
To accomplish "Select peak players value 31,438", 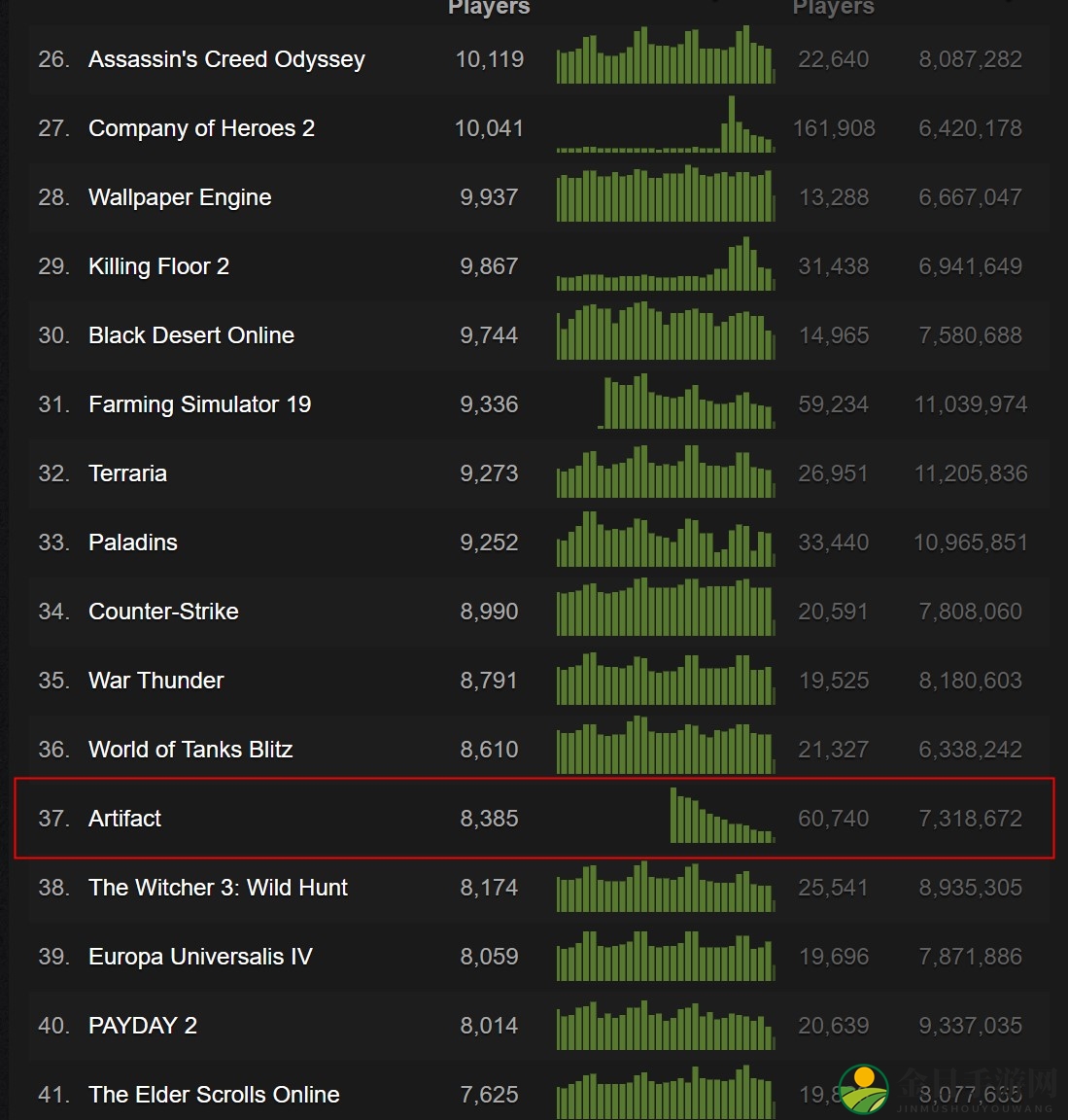I will [x=834, y=266].
